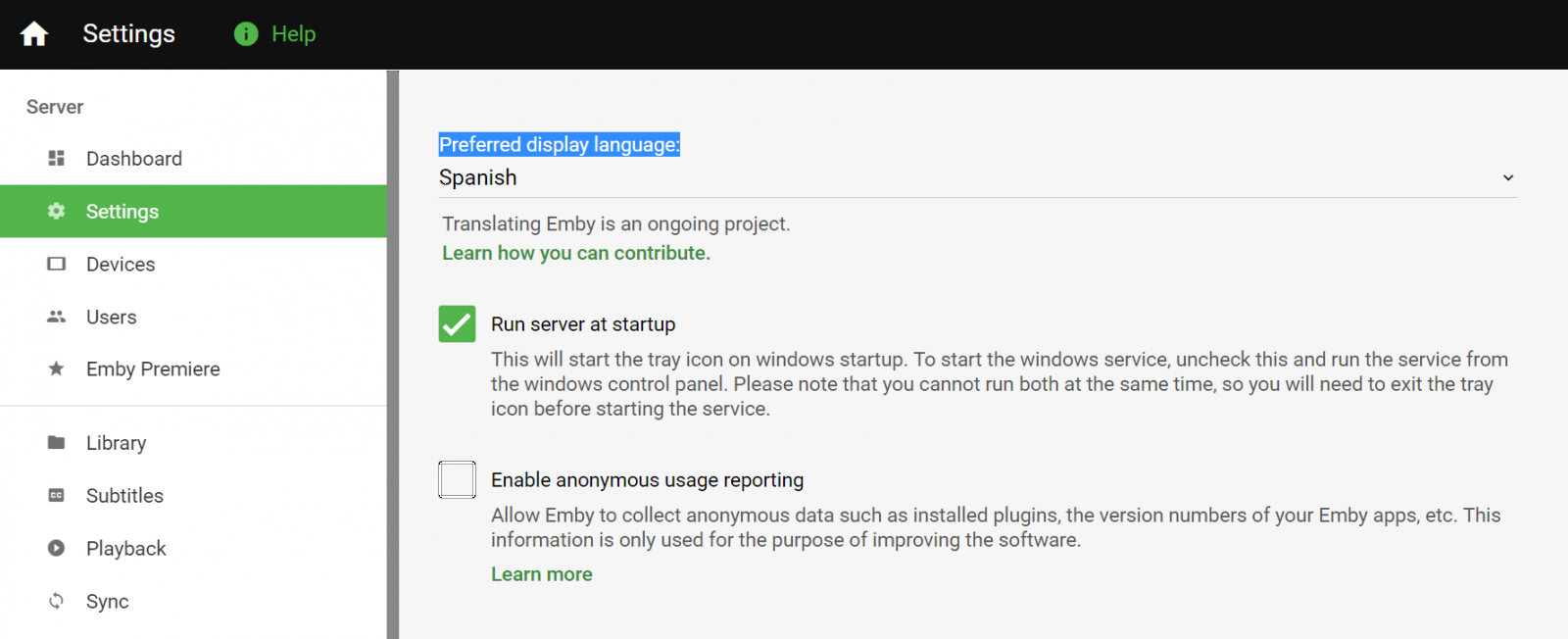Click the Dashboard grid icon
Screen dimensions: 1568x639
point(57,159)
